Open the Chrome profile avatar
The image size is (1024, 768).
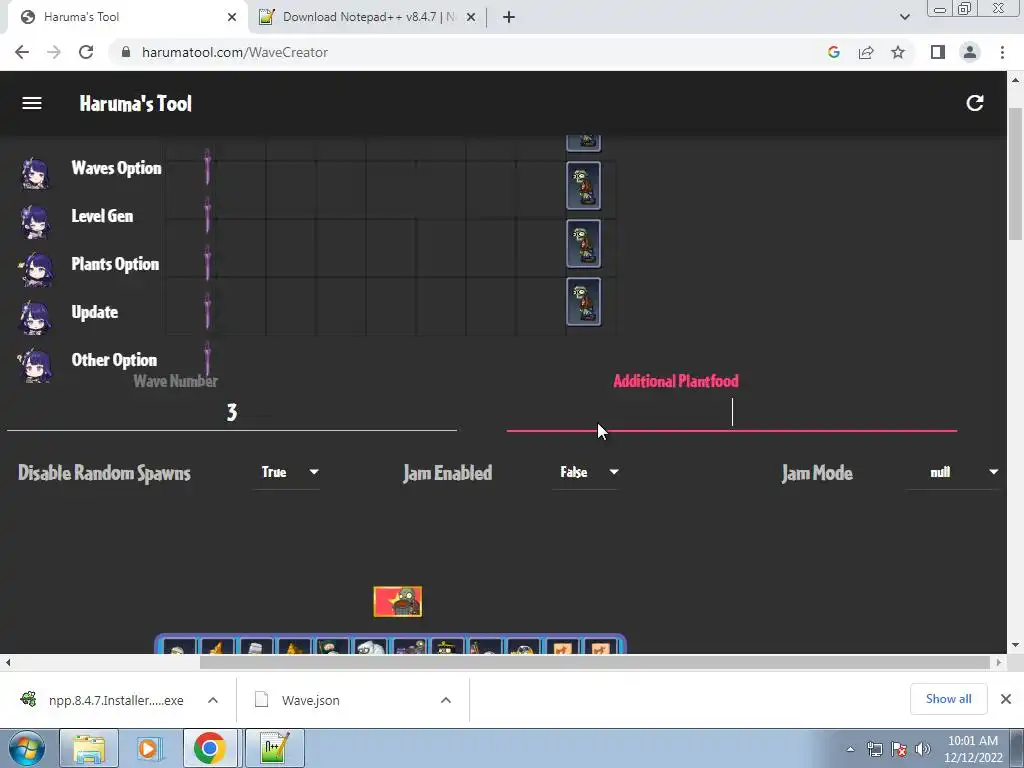click(x=970, y=52)
